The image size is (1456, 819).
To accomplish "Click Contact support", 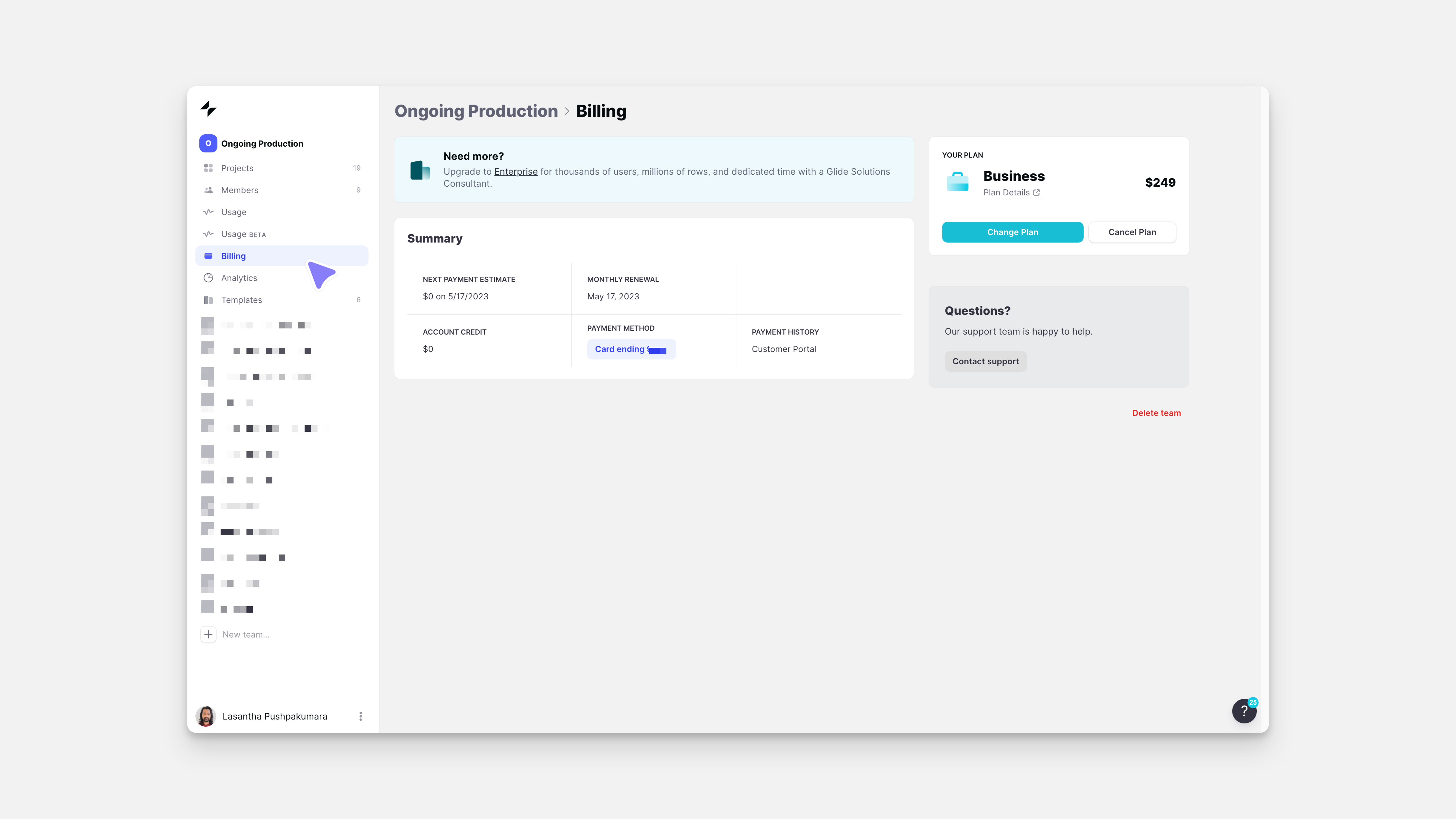I will (985, 361).
